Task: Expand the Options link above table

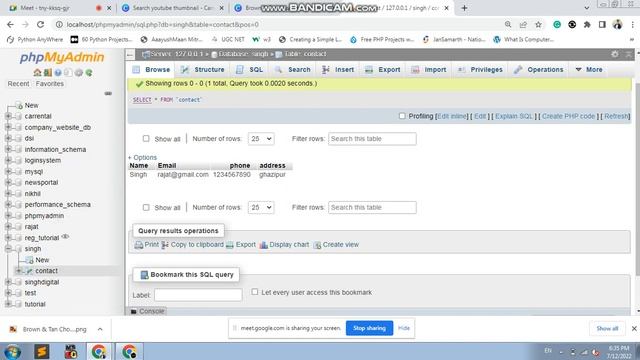Action: point(142,158)
